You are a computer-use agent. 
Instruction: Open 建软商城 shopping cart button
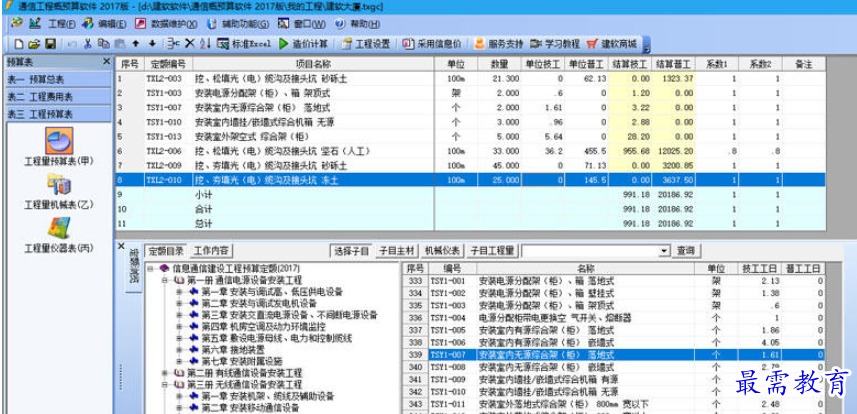point(612,44)
